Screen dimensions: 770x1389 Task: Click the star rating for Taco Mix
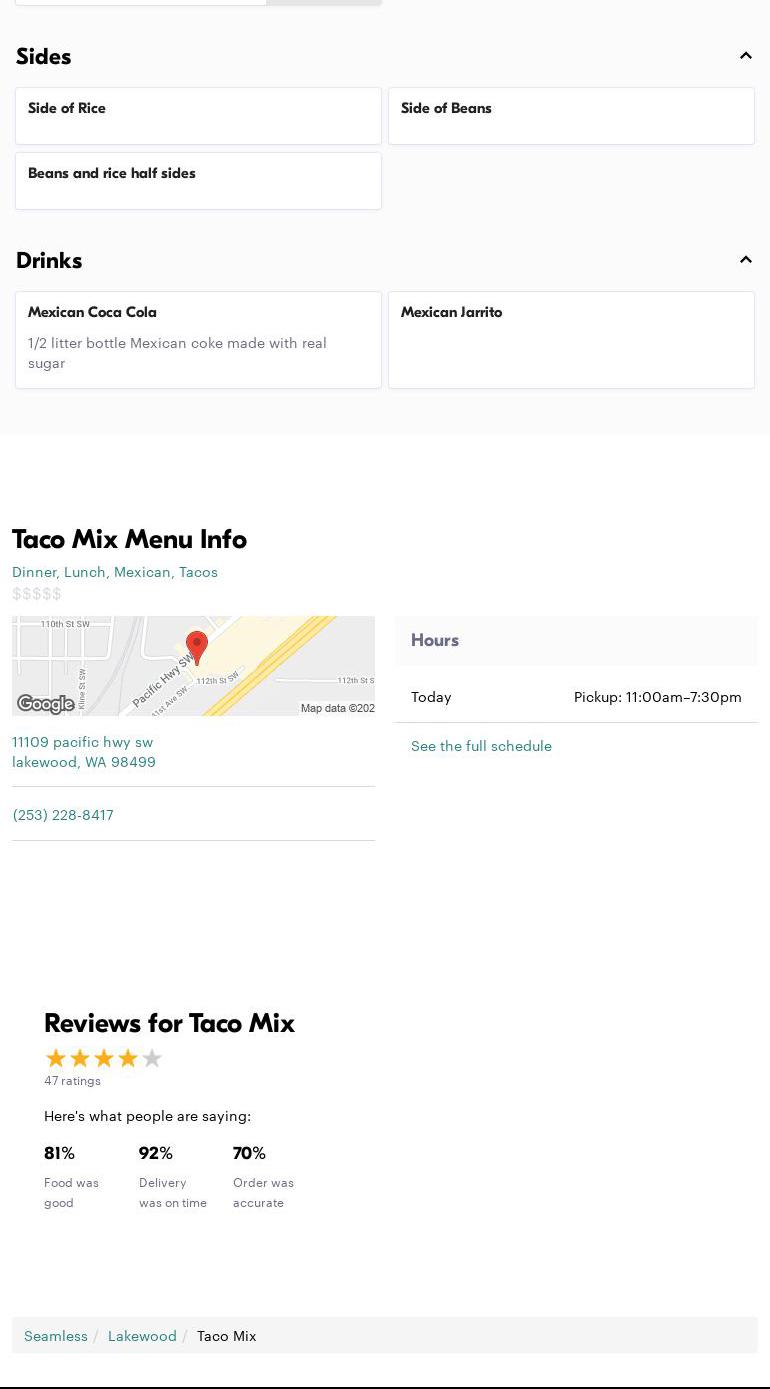[x=103, y=1058]
